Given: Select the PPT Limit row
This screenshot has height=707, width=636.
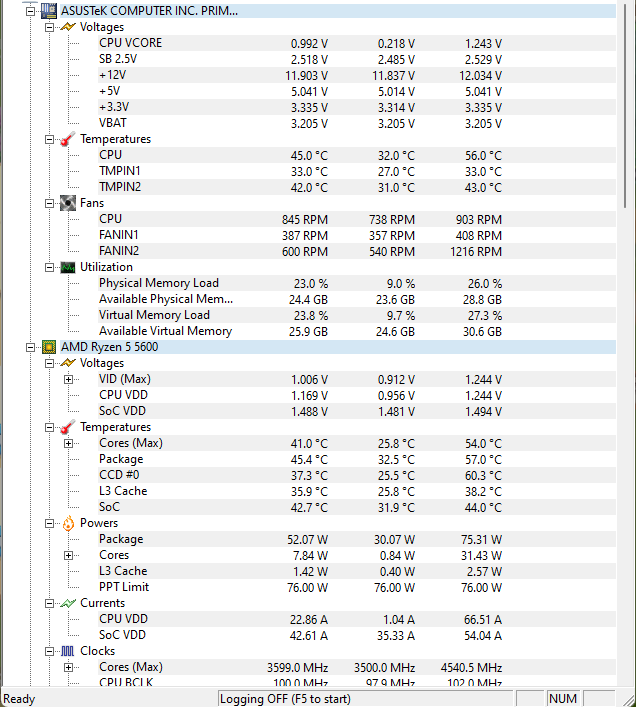Looking at the screenshot, I should click(x=356, y=588).
